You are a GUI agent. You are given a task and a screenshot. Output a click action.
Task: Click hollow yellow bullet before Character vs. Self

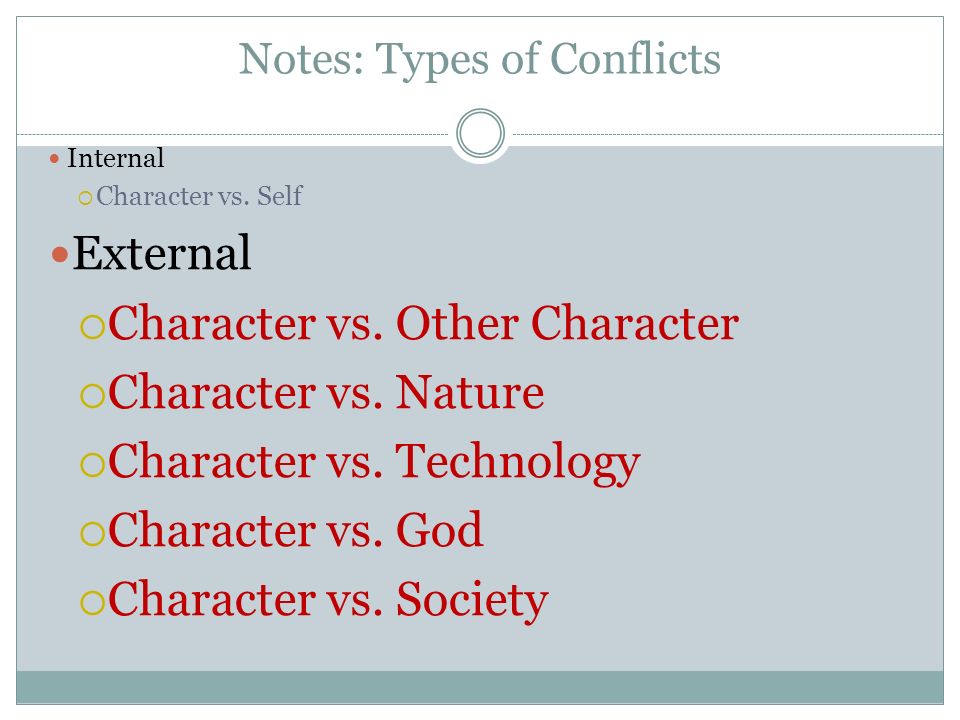(x=85, y=198)
